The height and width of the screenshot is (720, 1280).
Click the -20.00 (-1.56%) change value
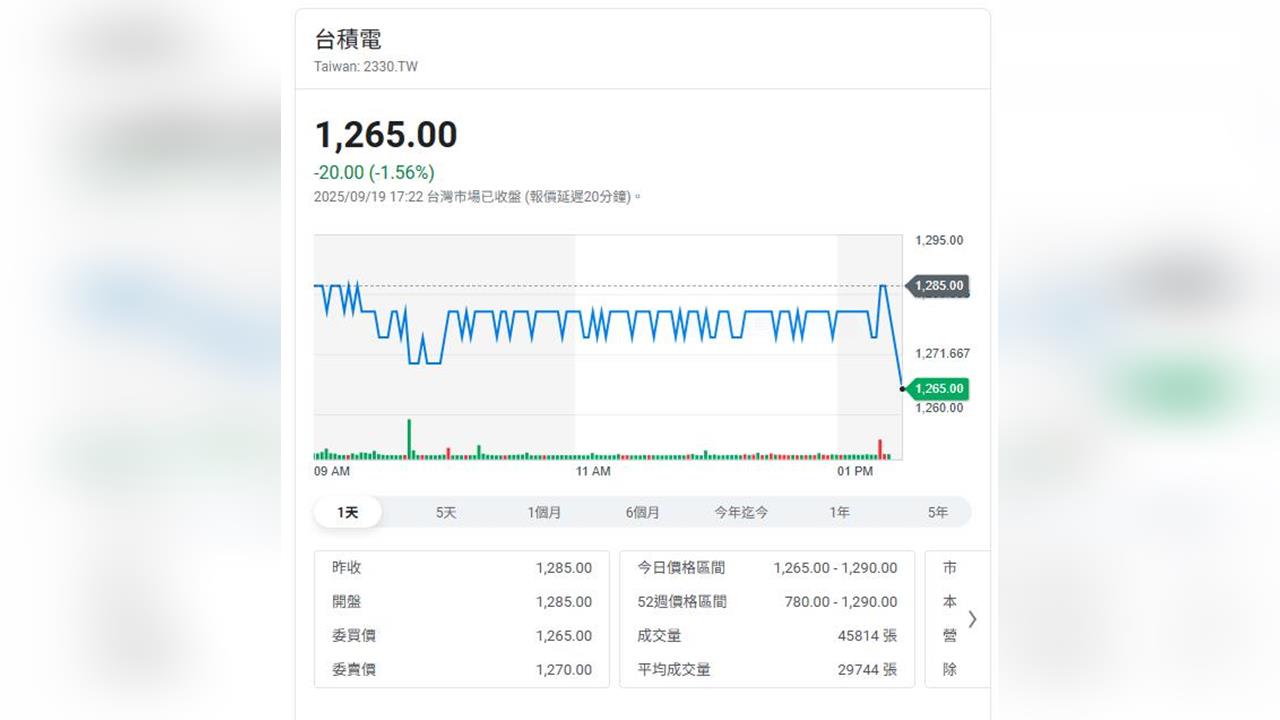coord(374,173)
